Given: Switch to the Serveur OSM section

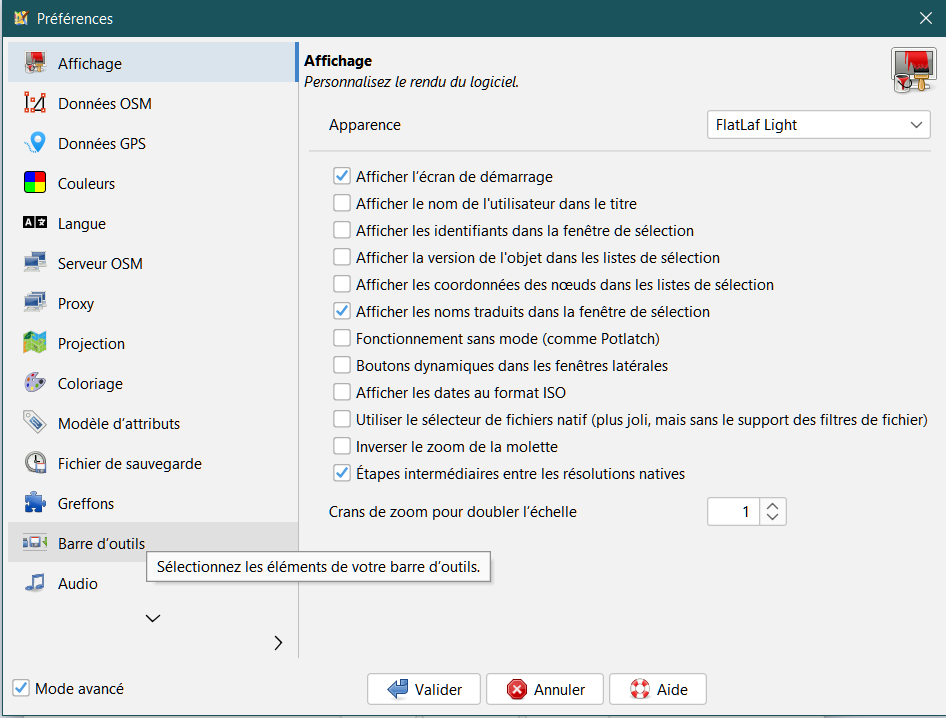Looking at the screenshot, I should coord(100,263).
